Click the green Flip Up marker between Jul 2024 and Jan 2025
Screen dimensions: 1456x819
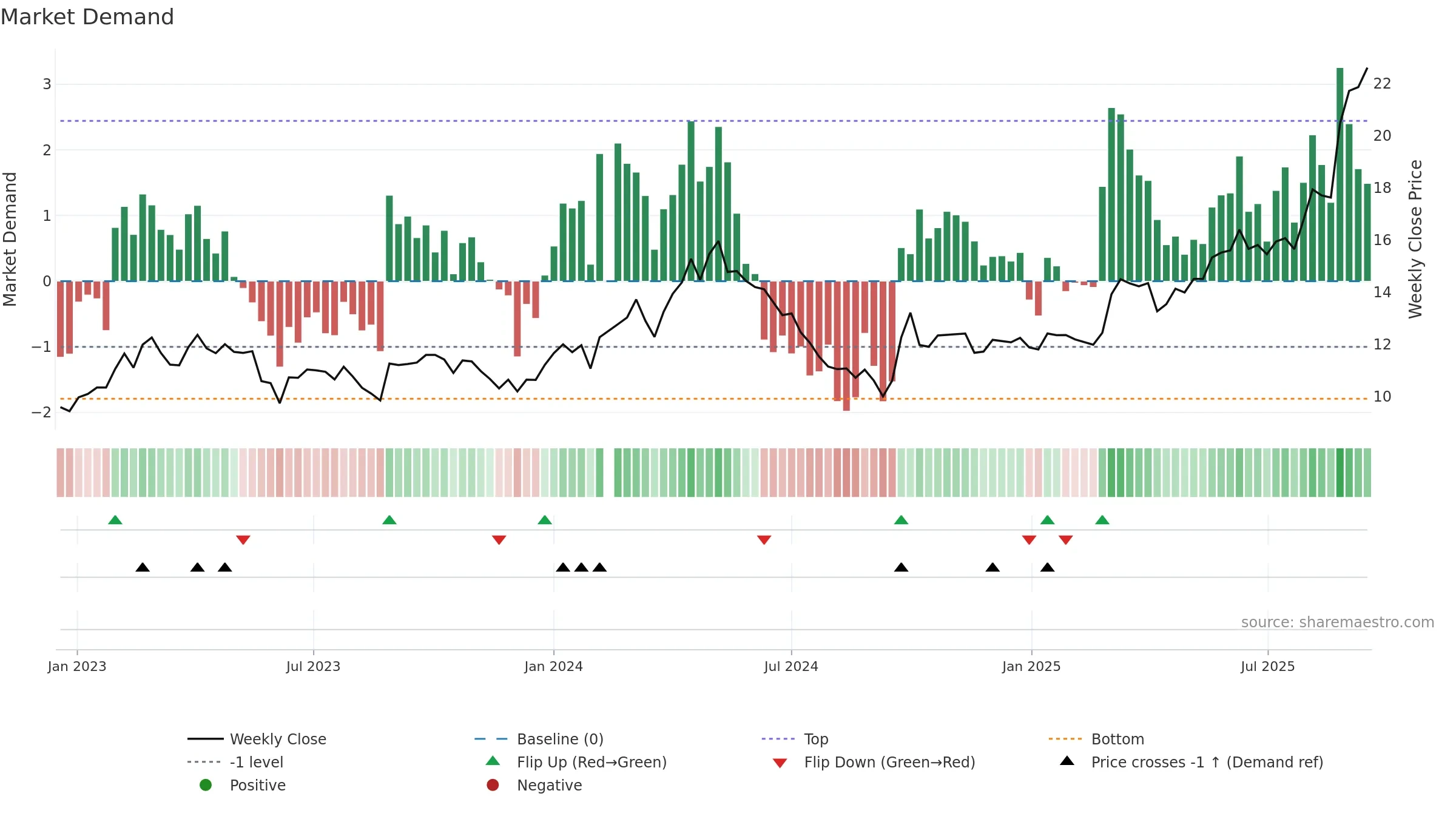(x=902, y=520)
